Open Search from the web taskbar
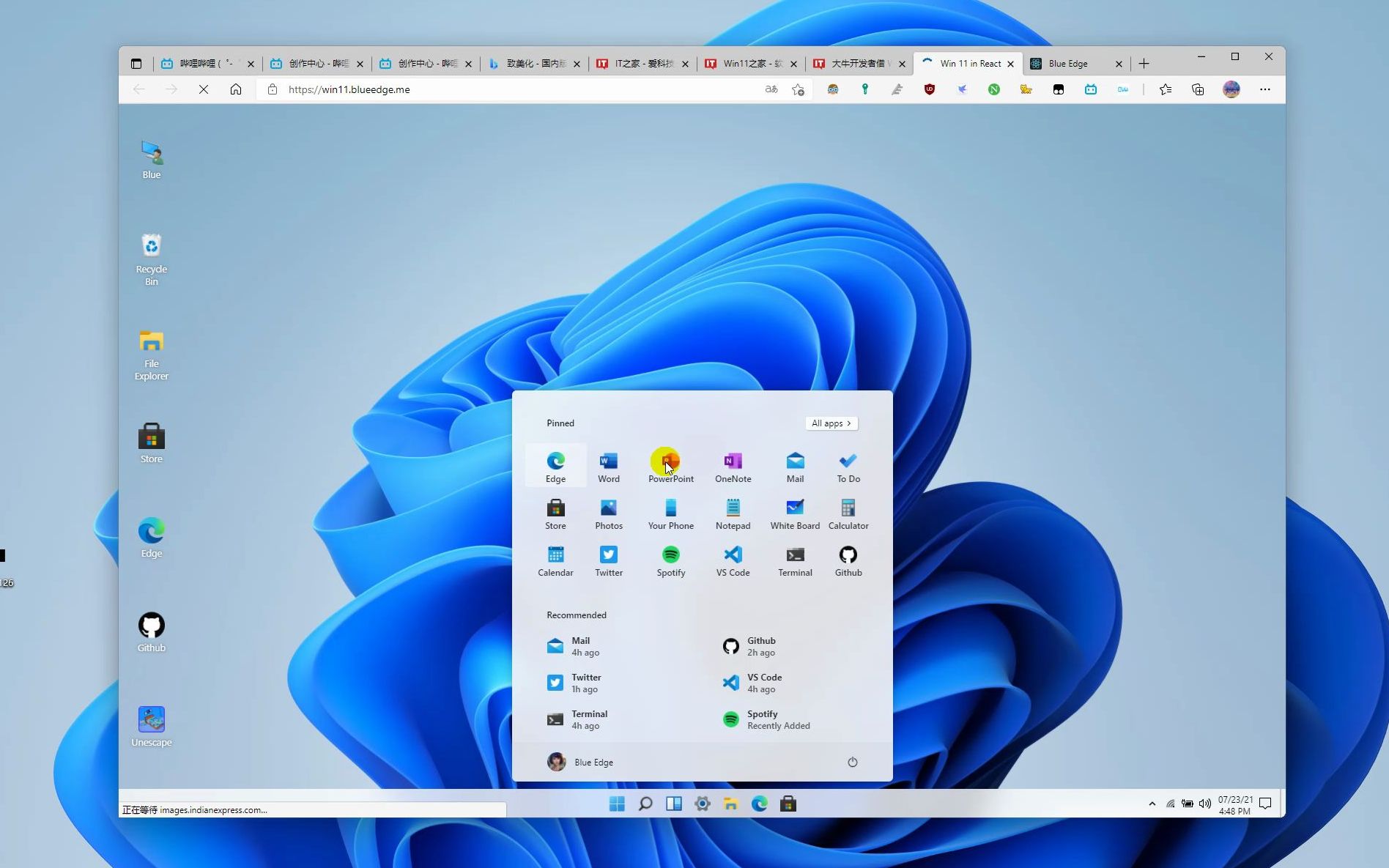 point(645,804)
